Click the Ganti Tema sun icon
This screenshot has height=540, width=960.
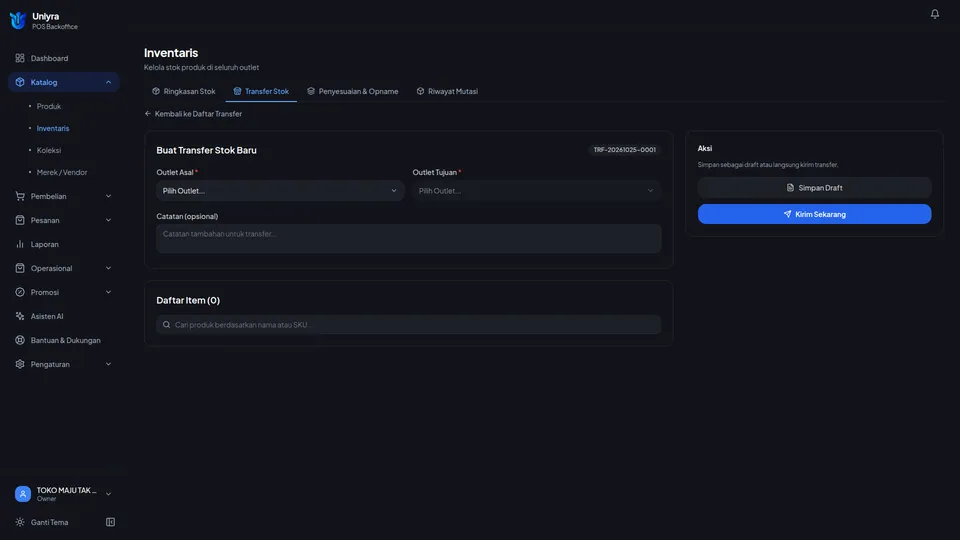(x=20, y=522)
